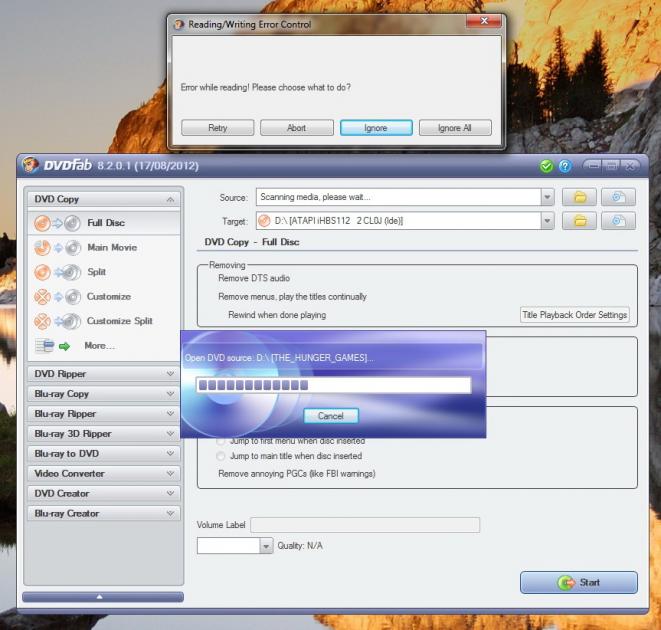Select the Full Disc copy mode icon
The height and width of the screenshot is (630, 661).
pos(57,223)
